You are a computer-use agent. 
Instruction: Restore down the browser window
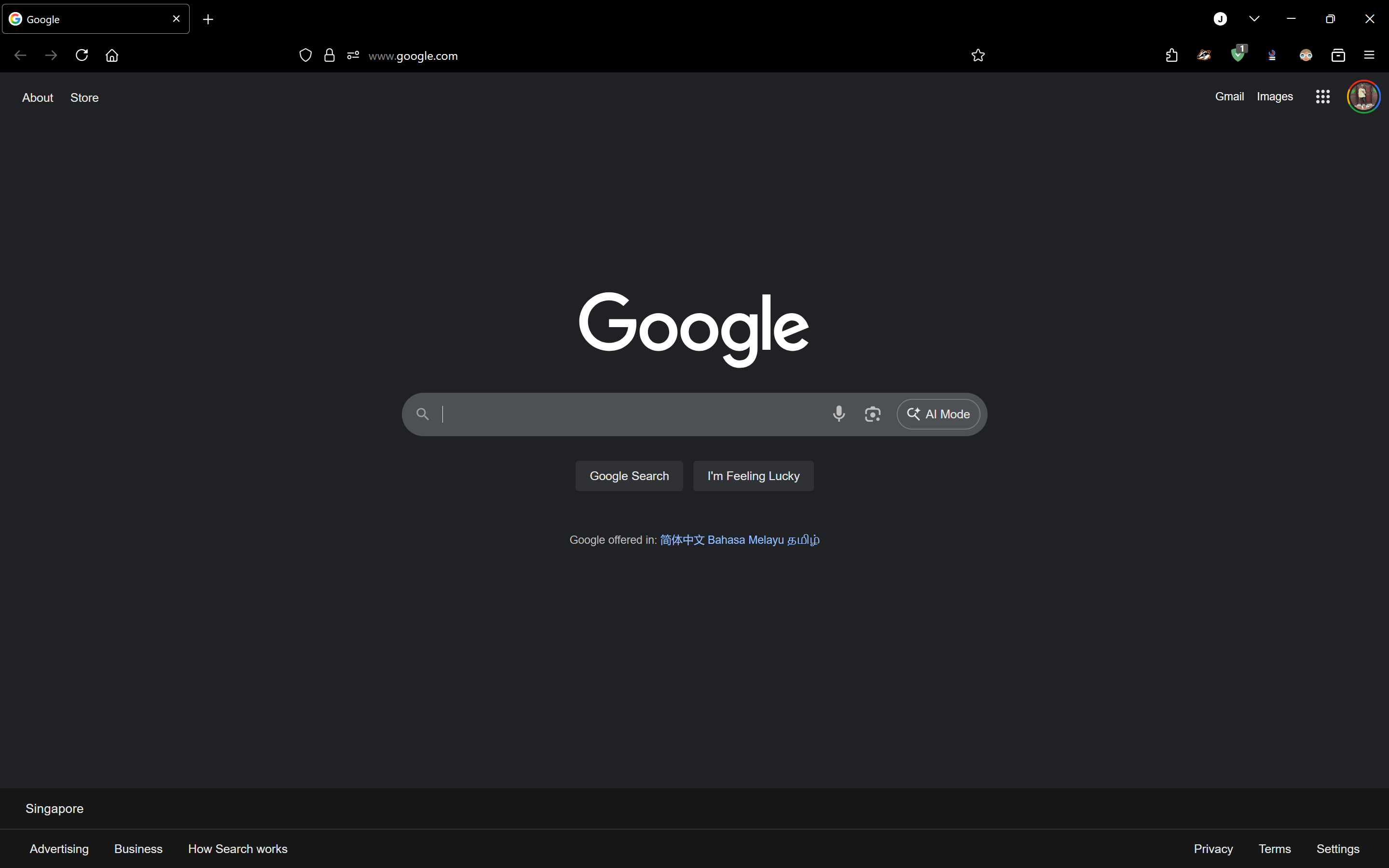1331,19
